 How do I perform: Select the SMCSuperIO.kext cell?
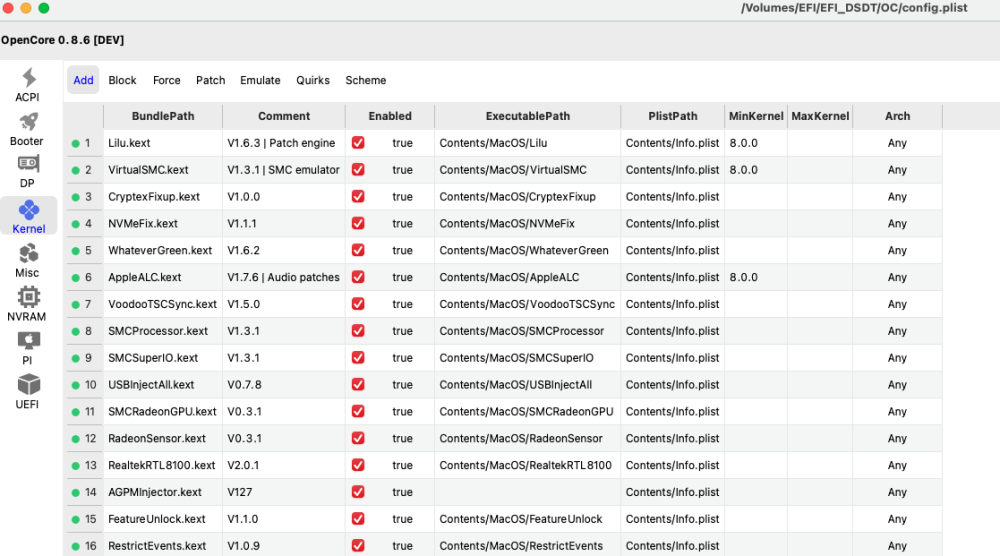[163, 358]
